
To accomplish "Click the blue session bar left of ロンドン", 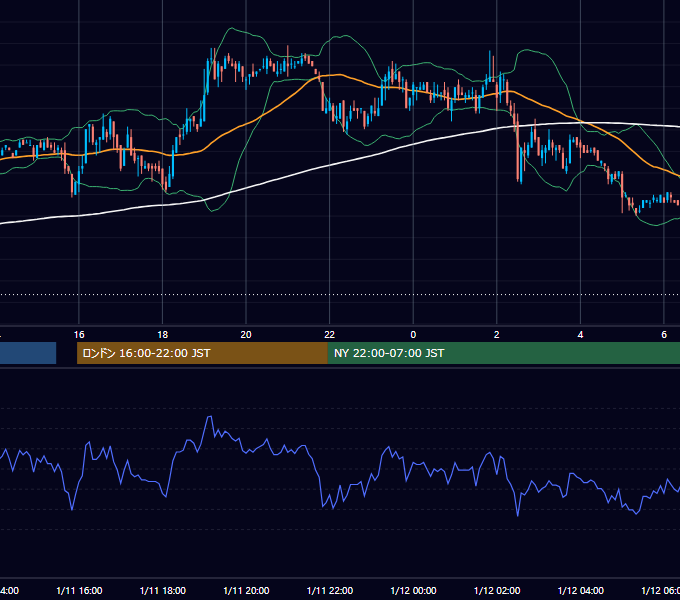I will [28, 353].
